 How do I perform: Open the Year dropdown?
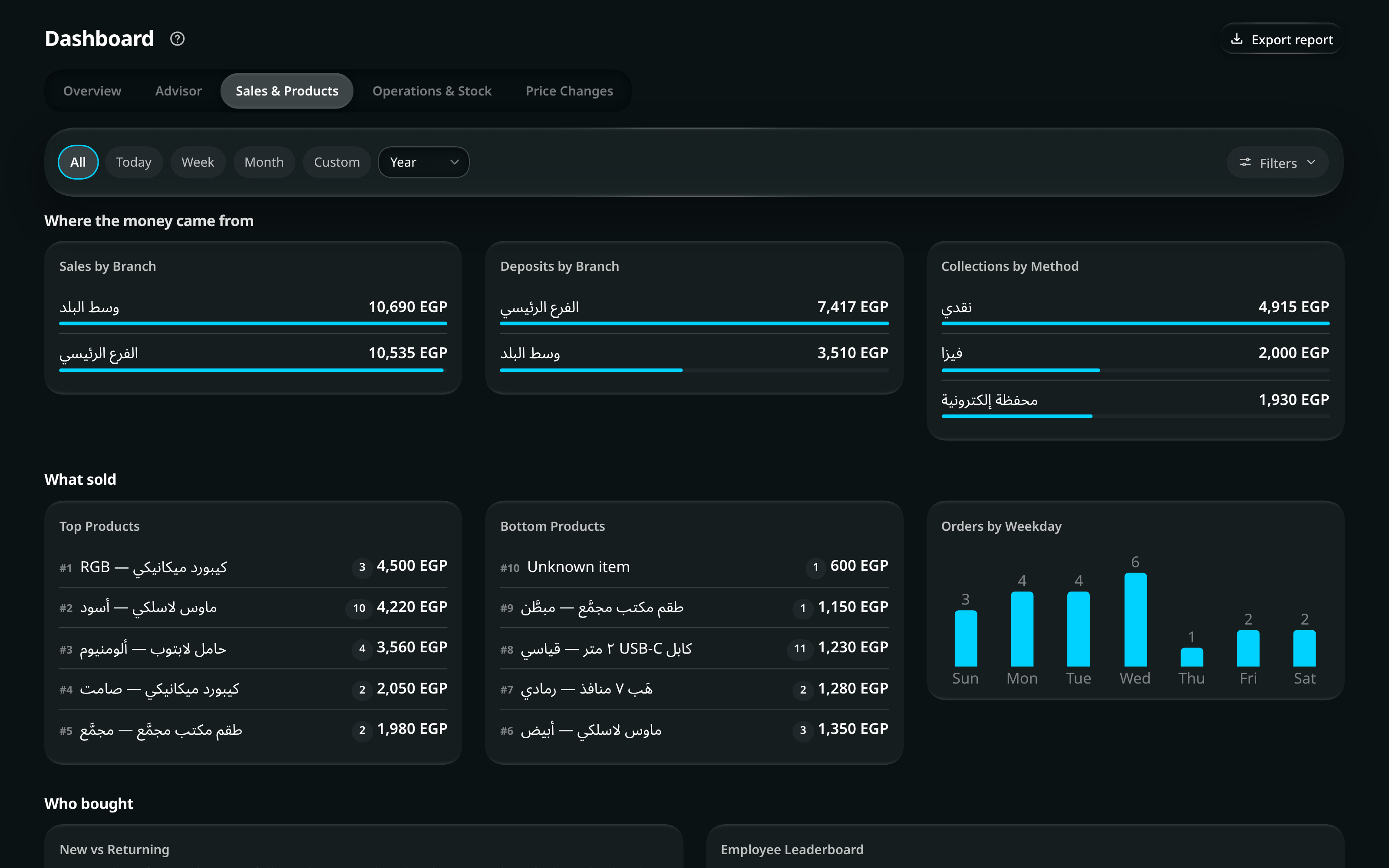point(424,162)
